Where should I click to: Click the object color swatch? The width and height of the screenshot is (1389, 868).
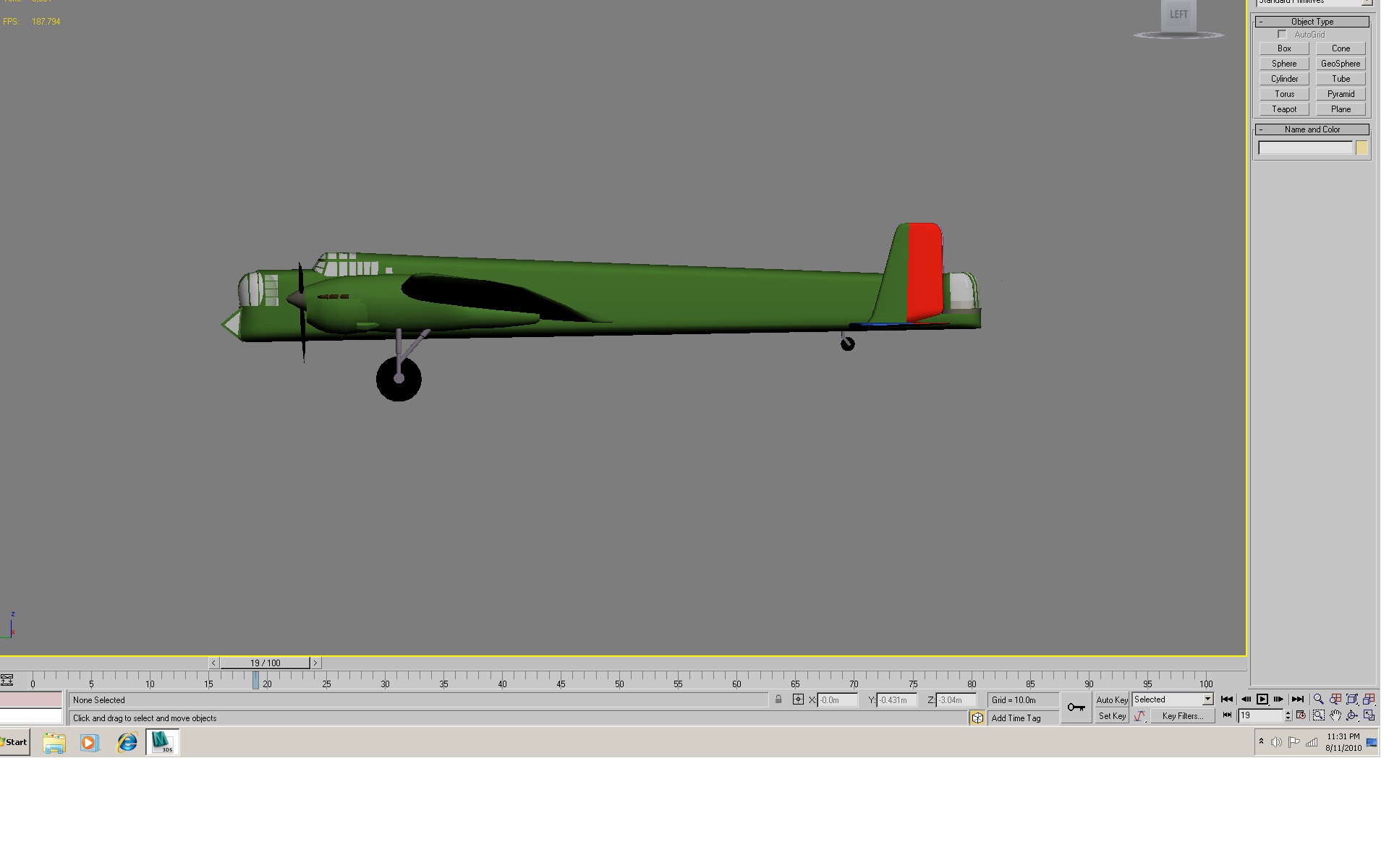[x=1362, y=148]
